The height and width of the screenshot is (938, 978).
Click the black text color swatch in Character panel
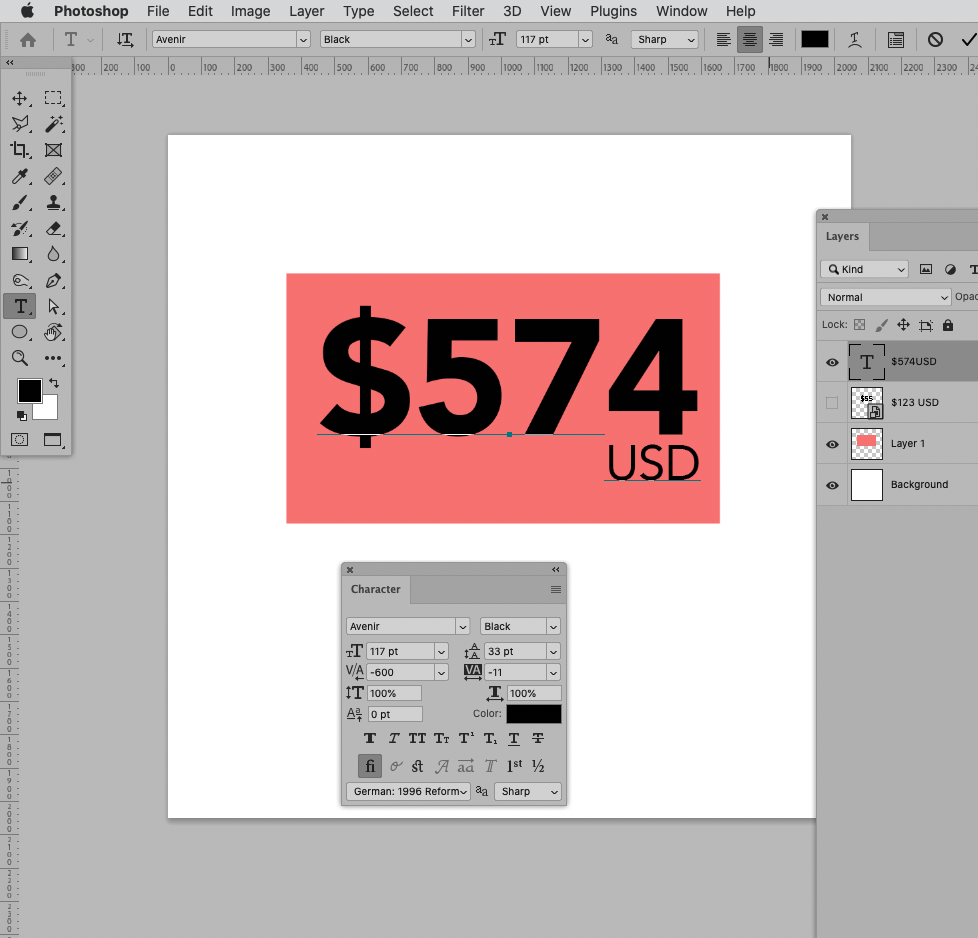click(534, 714)
